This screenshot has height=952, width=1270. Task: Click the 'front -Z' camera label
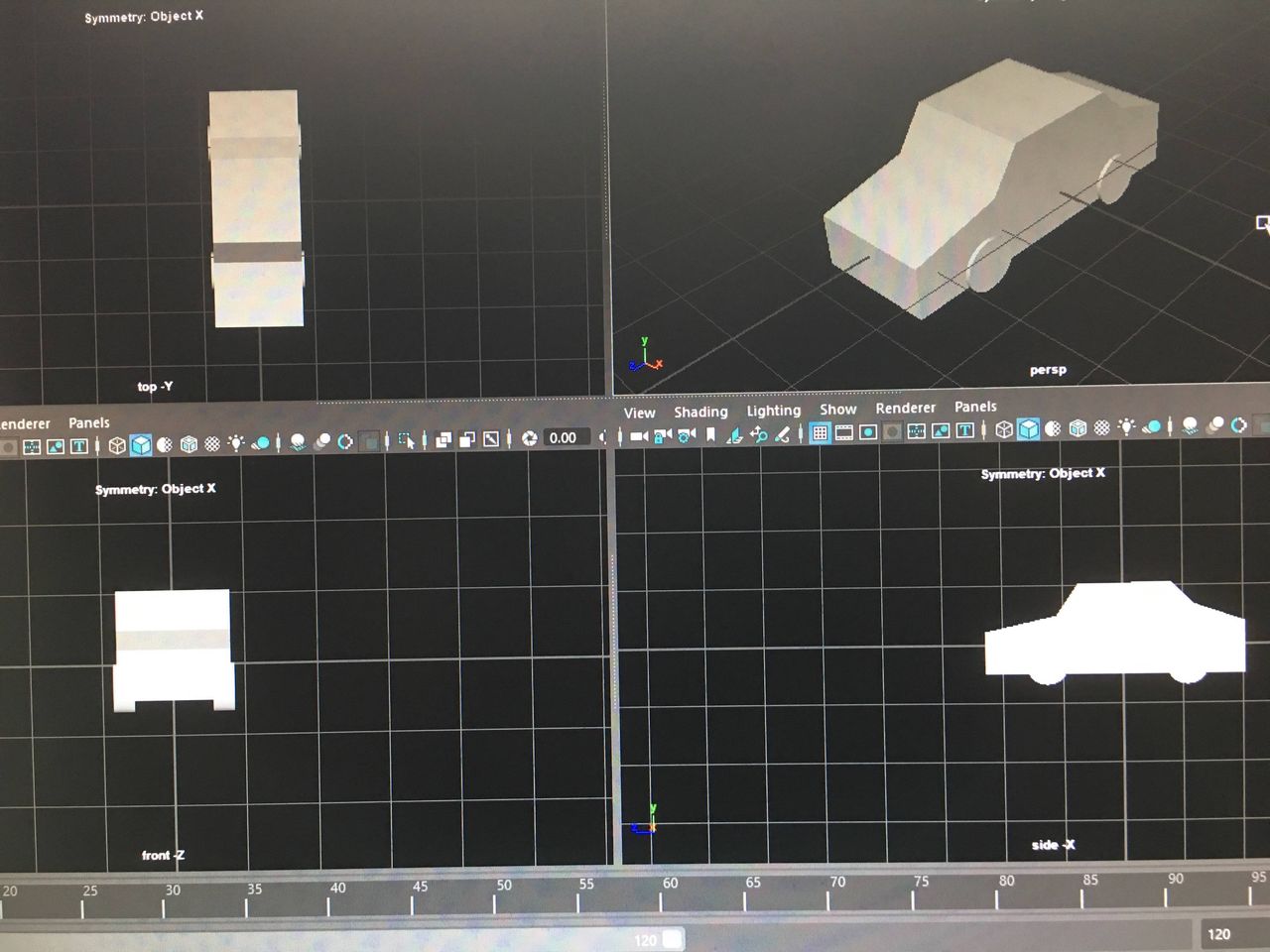coord(163,855)
